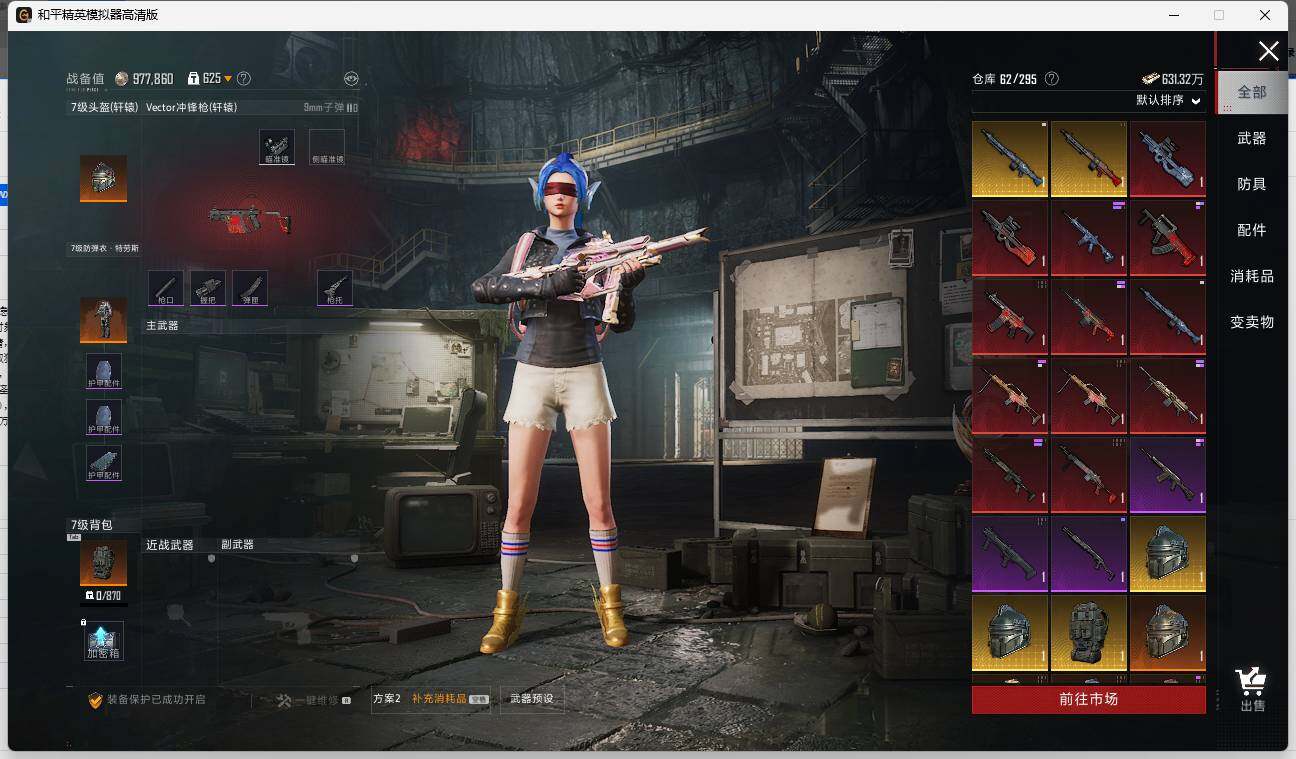Viewport: 1296px width, 759px height.
Task: Click the 装备保护已成功开启 shield indicator
Action: pyautogui.click(x=147, y=700)
